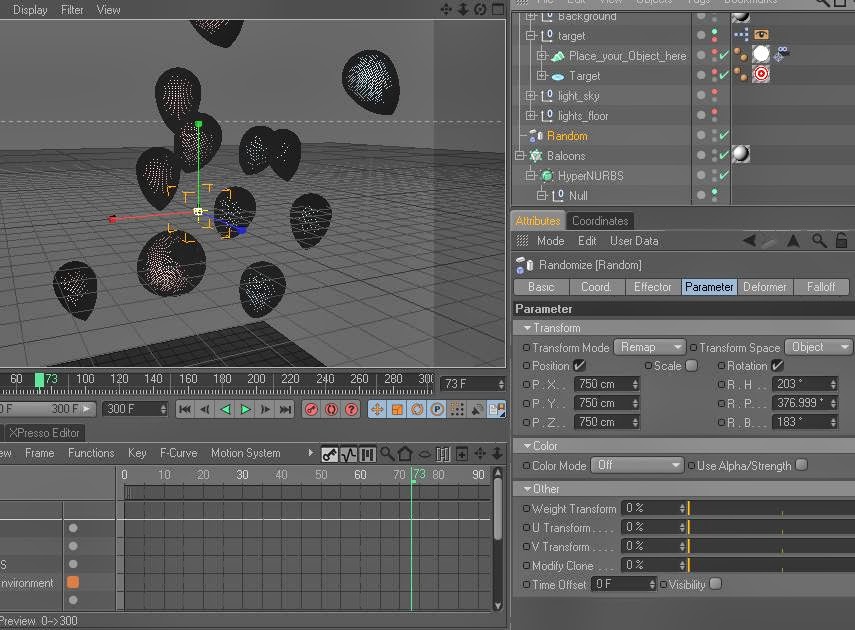Open the red question mark keying help
Viewport: 855px width, 630px height.
(x=352, y=409)
